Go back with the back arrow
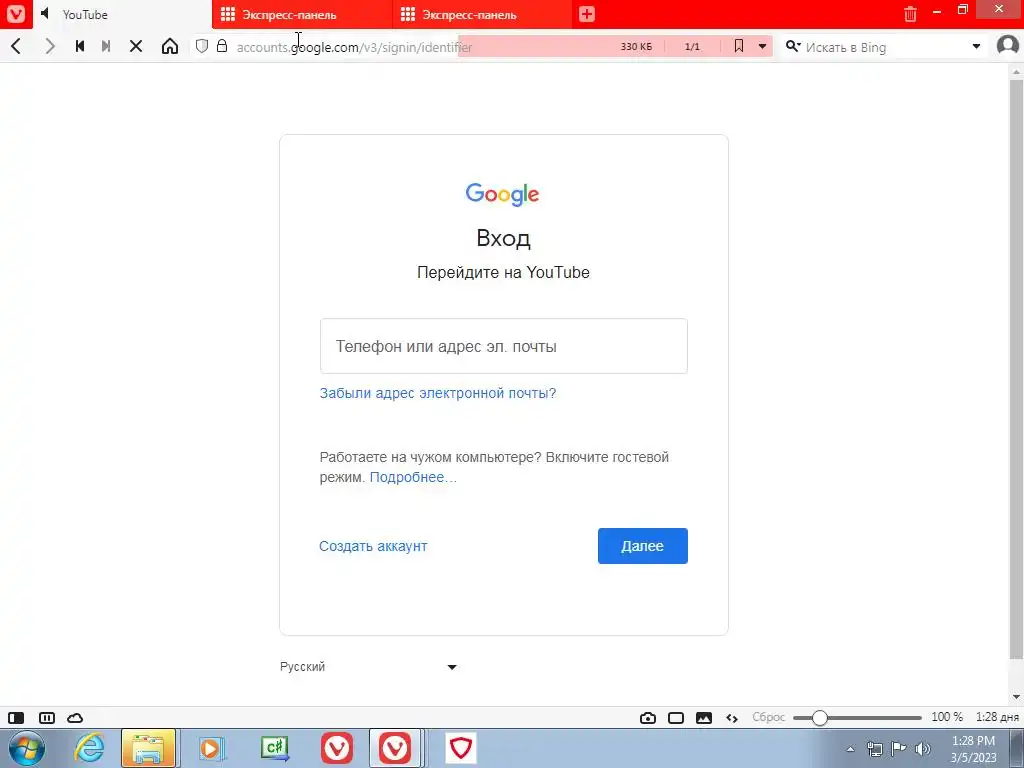This screenshot has width=1024, height=768. click(17, 46)
